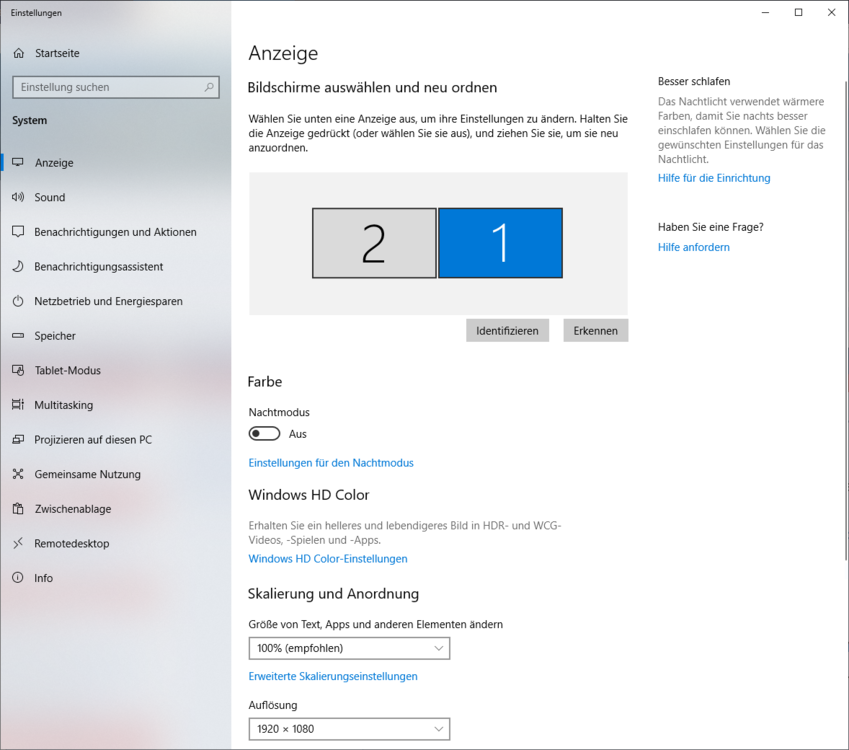Screen dimensions: 849x750
Task: Open the Sound settings icon
Action: click(19, 197)
